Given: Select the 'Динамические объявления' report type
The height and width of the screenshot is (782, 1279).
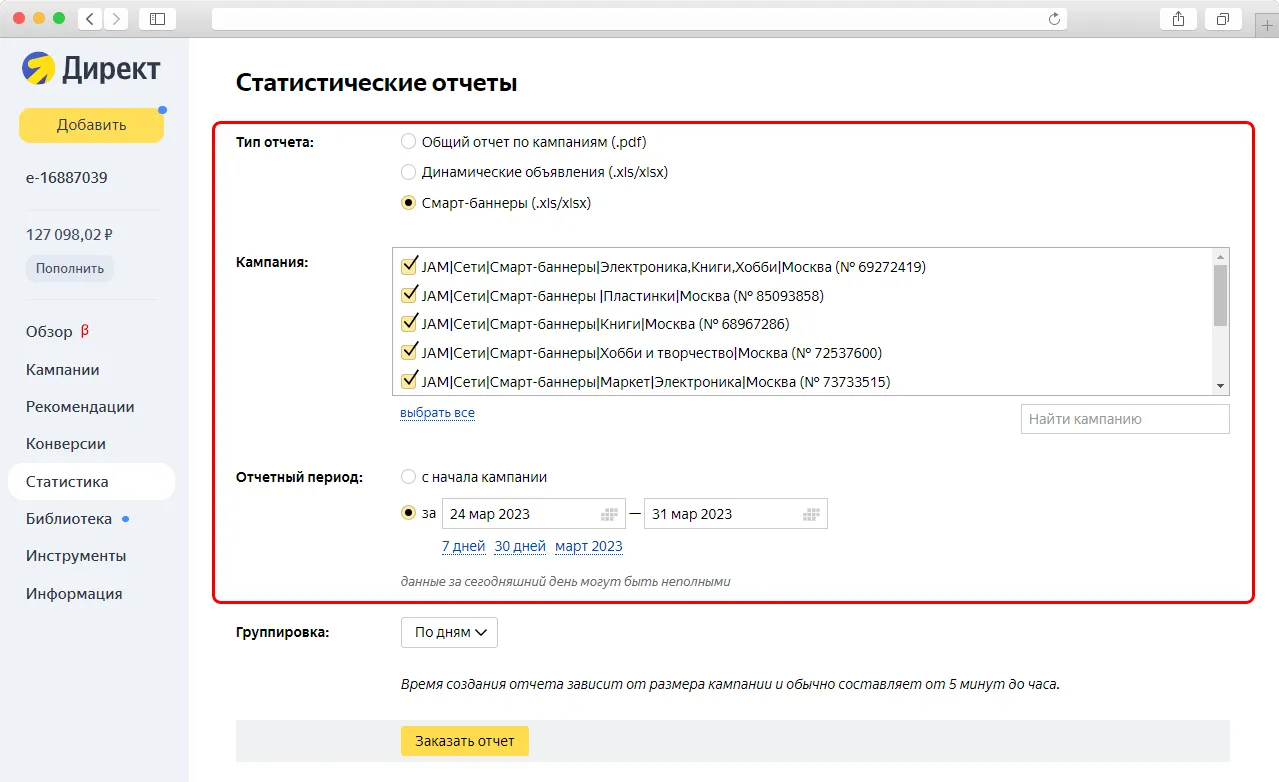Looking at the screenshot, I should tap(408, 172).
